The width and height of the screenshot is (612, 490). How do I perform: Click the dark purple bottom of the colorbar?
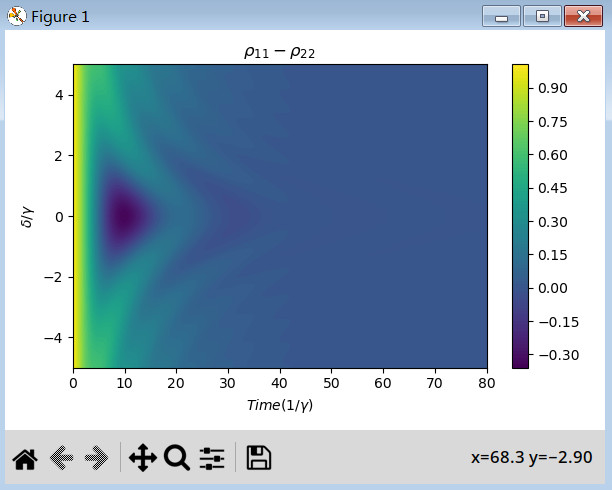coord(520,362)
